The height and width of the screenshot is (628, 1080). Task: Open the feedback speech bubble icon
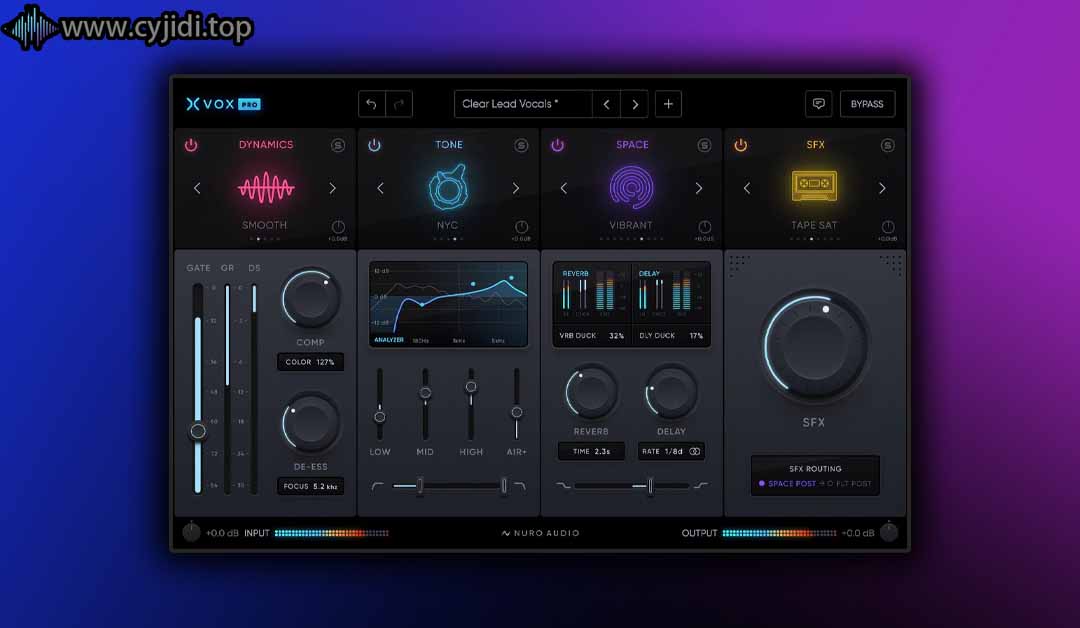coord(819,104)
